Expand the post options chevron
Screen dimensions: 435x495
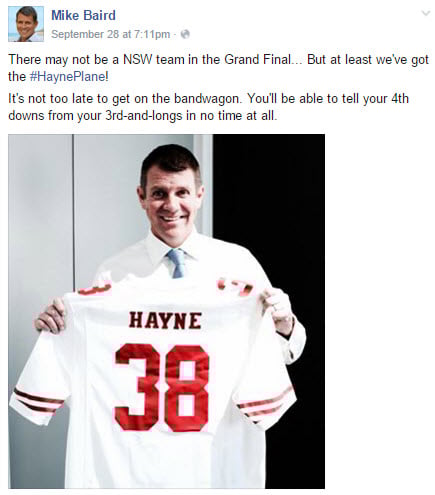coord(426,13)
